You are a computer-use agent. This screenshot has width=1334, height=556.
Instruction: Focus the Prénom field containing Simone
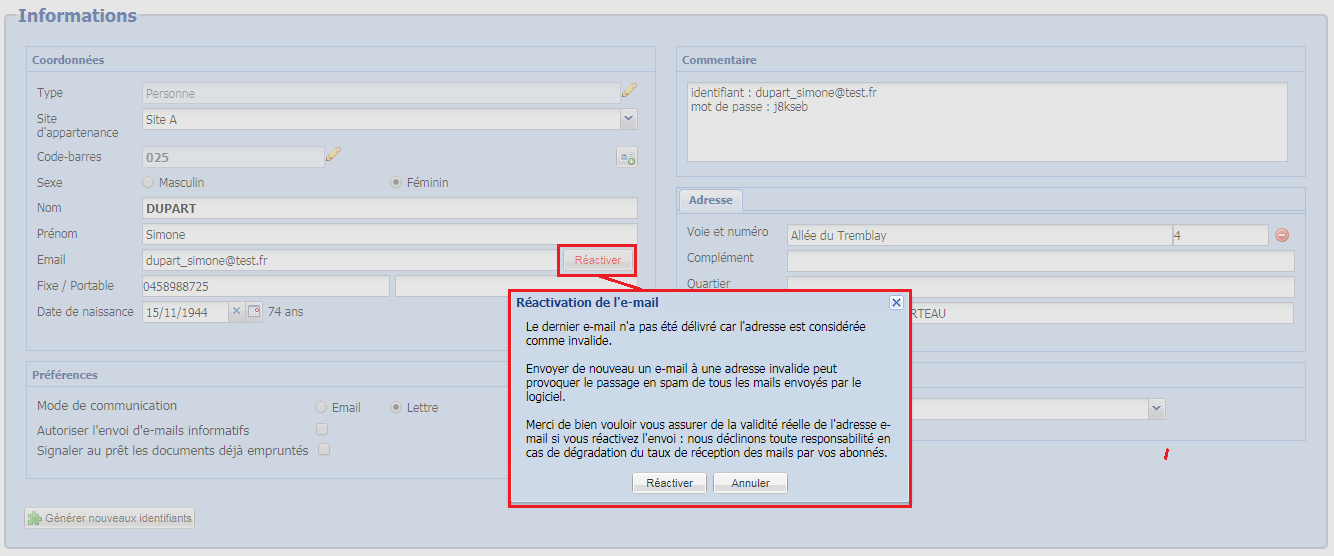click(x=390, y=234)
